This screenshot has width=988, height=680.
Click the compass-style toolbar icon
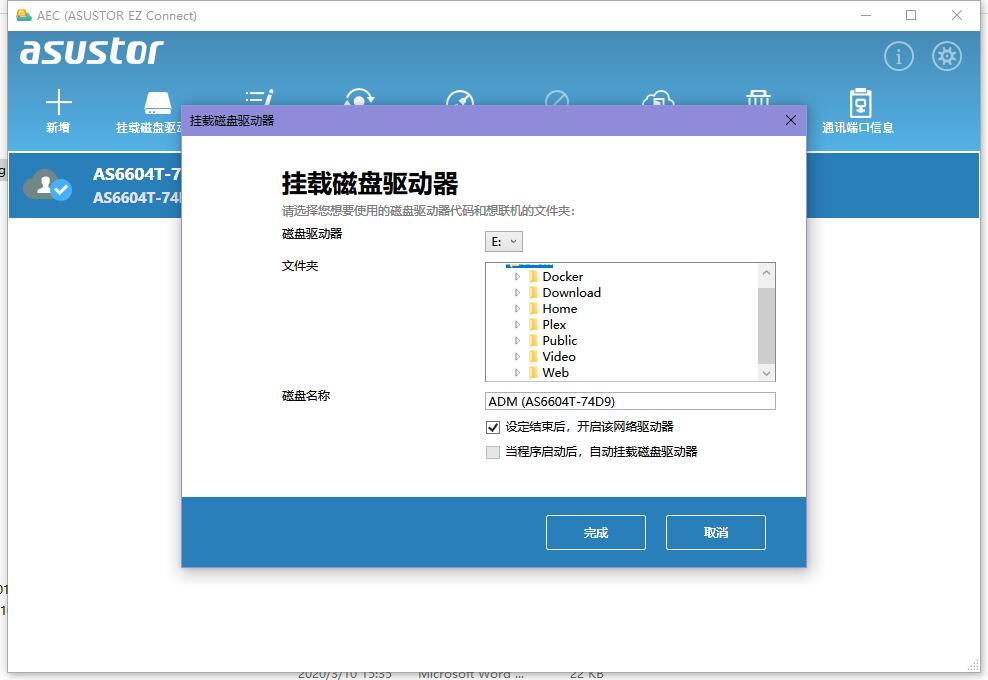pos(459,100)
